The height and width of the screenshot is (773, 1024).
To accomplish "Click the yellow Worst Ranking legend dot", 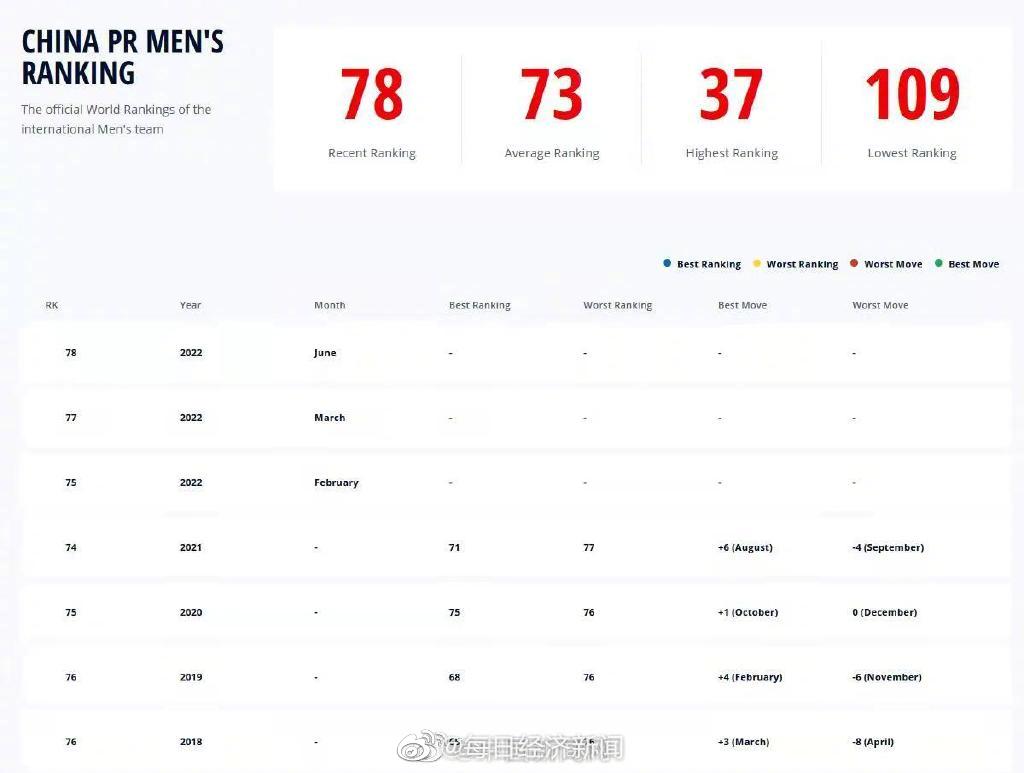I will 757,263.
